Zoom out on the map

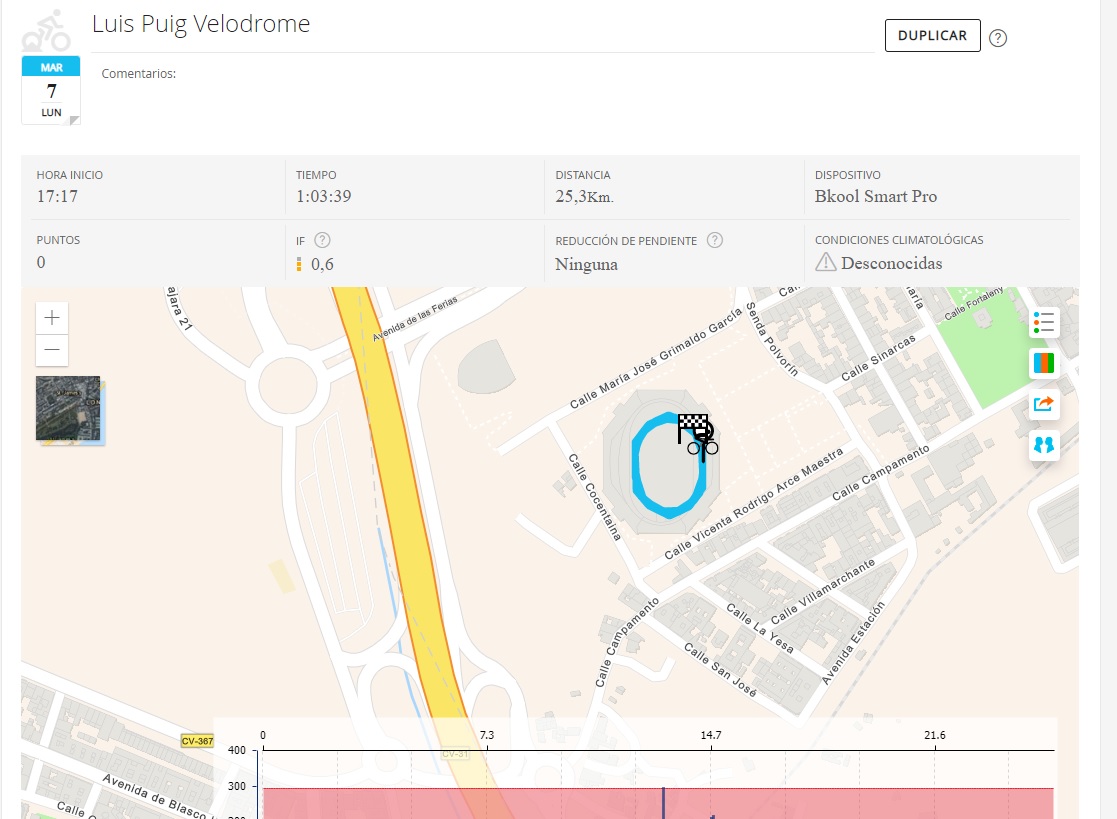(52, 350)
